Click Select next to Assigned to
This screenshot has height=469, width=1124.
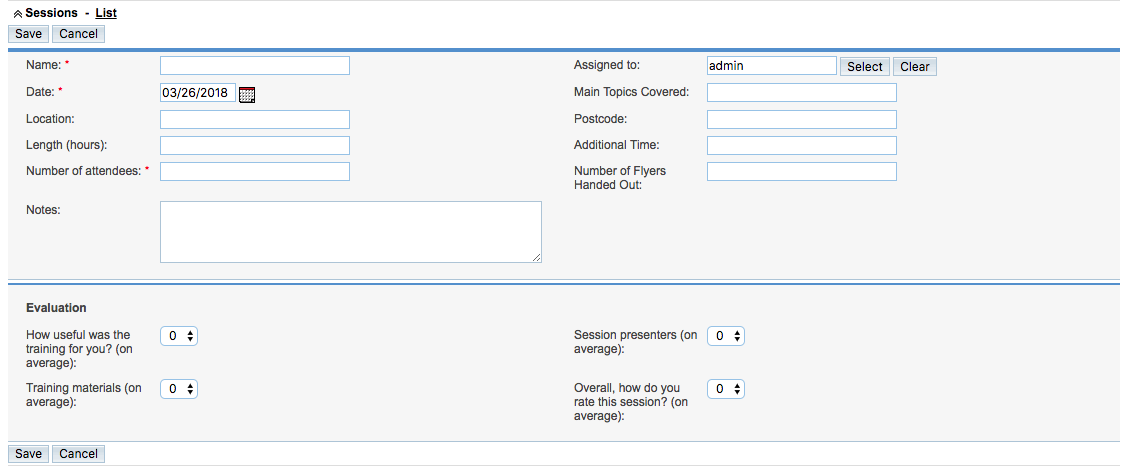(x=865, y=67)
